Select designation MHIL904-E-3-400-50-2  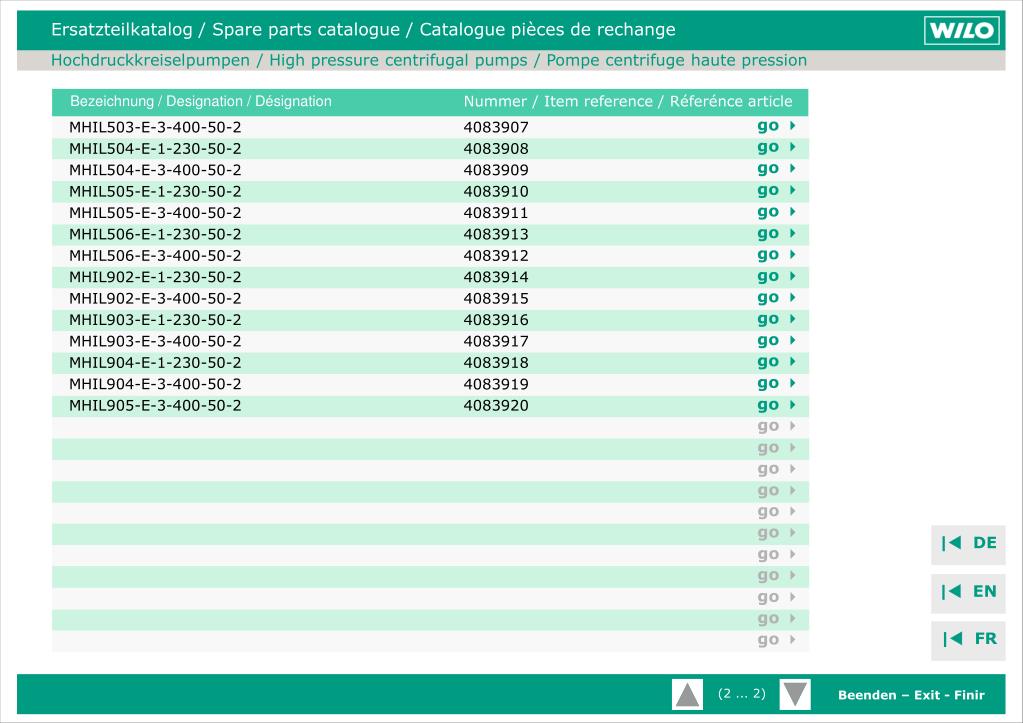(x=155, y=384)
